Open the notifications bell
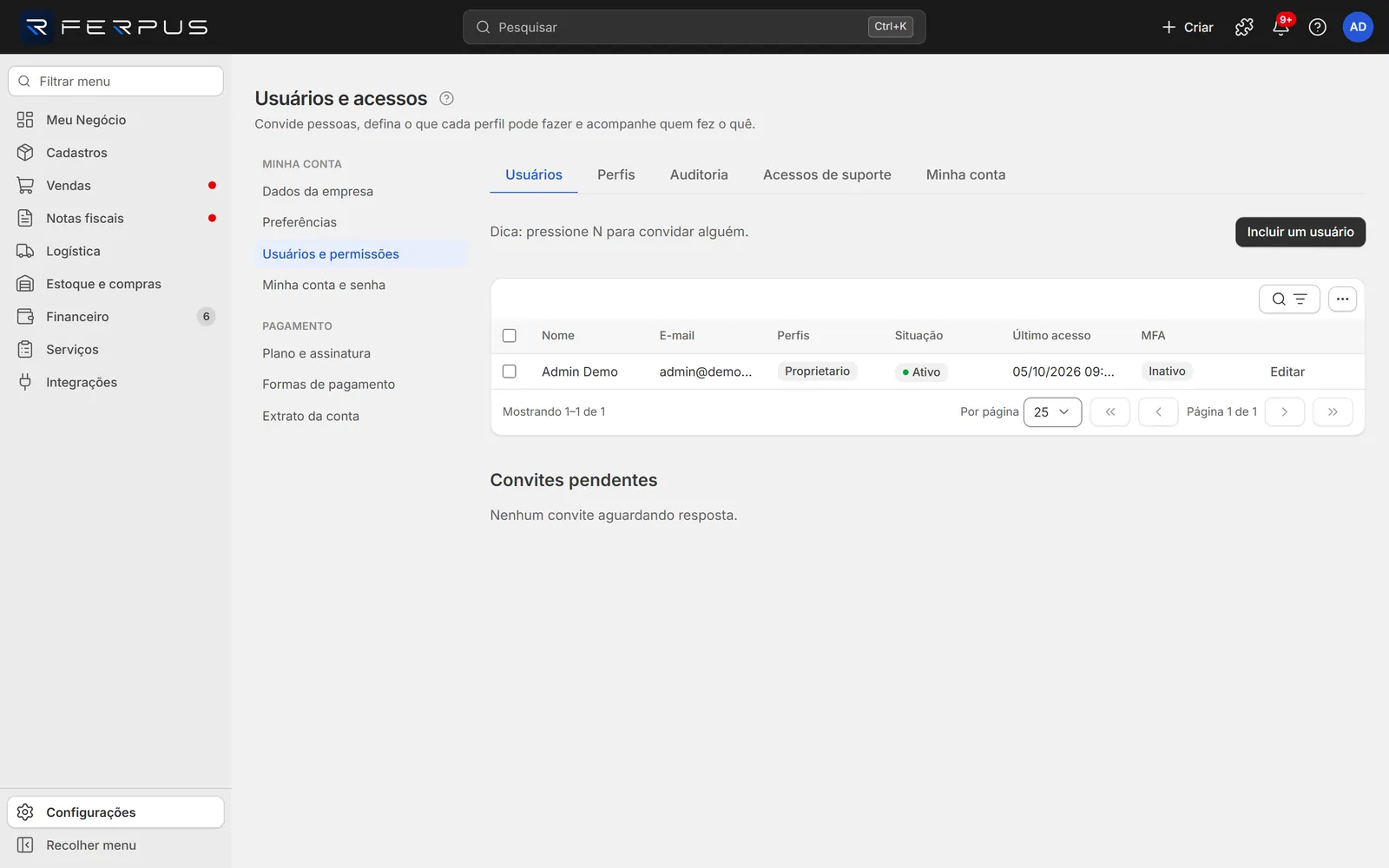Screen dimensions: 1389x868 [x=1280, y=27]
